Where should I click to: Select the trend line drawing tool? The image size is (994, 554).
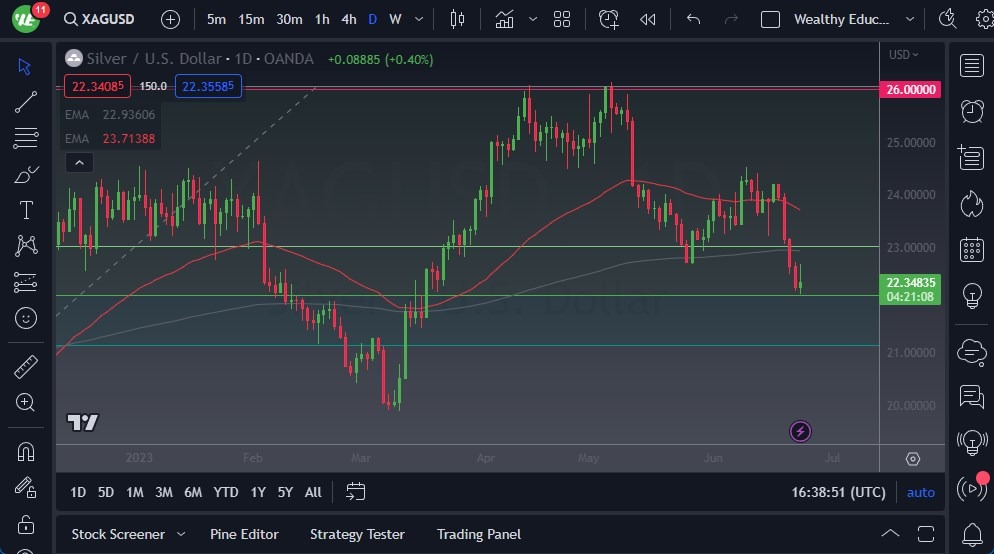(x=26, y=102)
